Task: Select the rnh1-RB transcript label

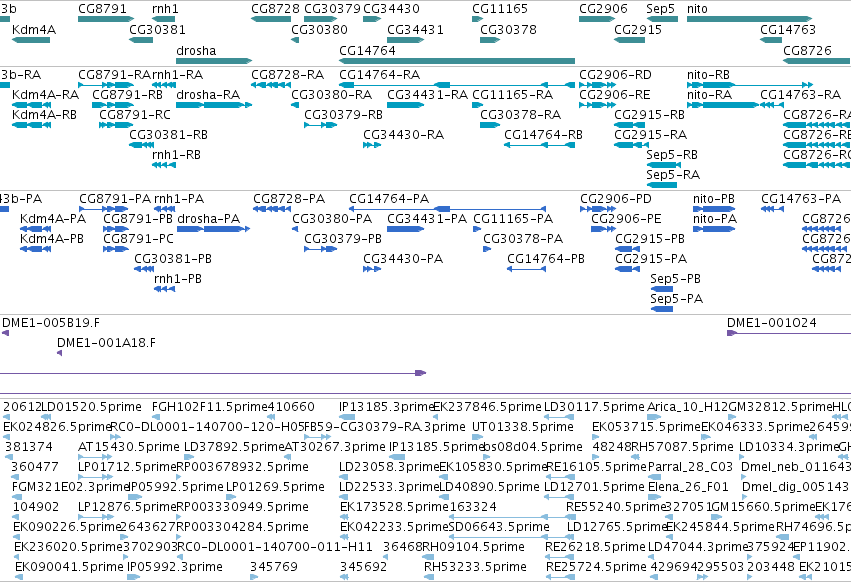Action: point(176,155)
